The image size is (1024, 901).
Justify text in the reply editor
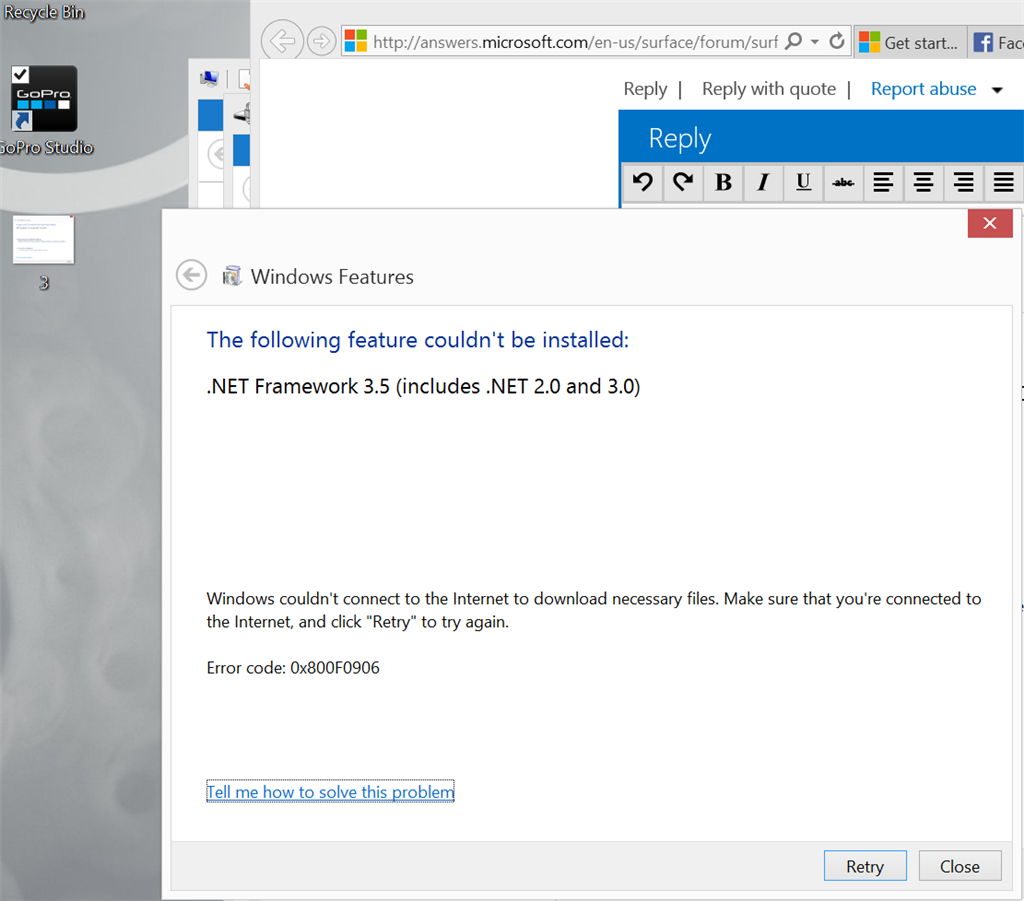pos(1003,182)
